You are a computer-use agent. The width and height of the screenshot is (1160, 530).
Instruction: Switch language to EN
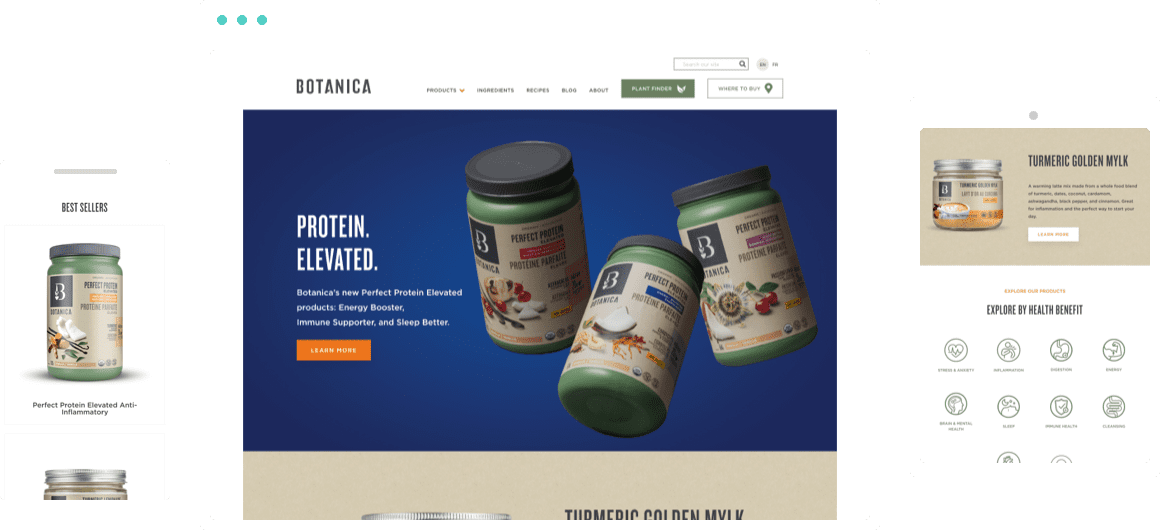pos(763,64)
